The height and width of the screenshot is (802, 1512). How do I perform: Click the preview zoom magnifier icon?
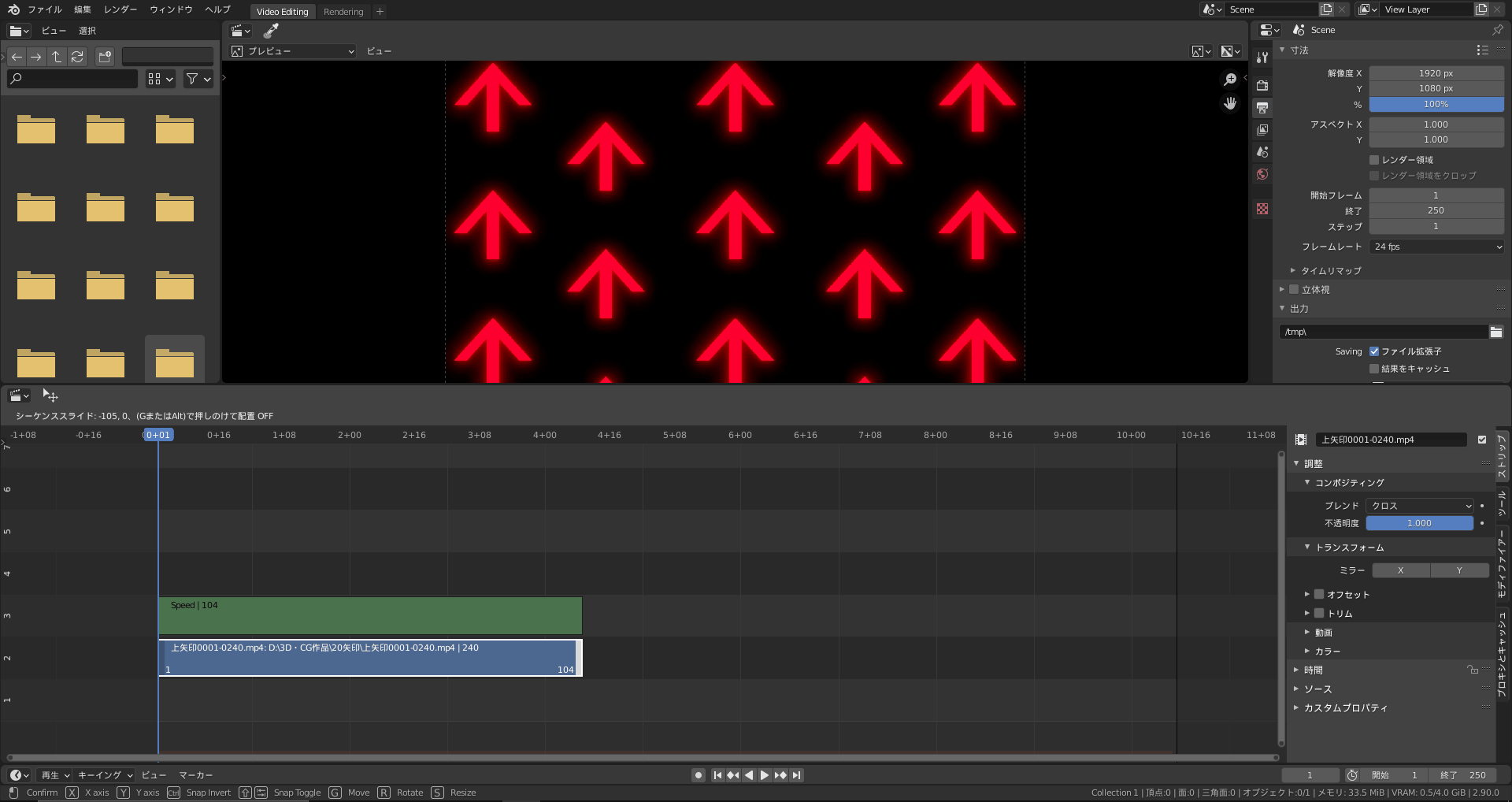pyautogui.click(x=1230, y=80)
